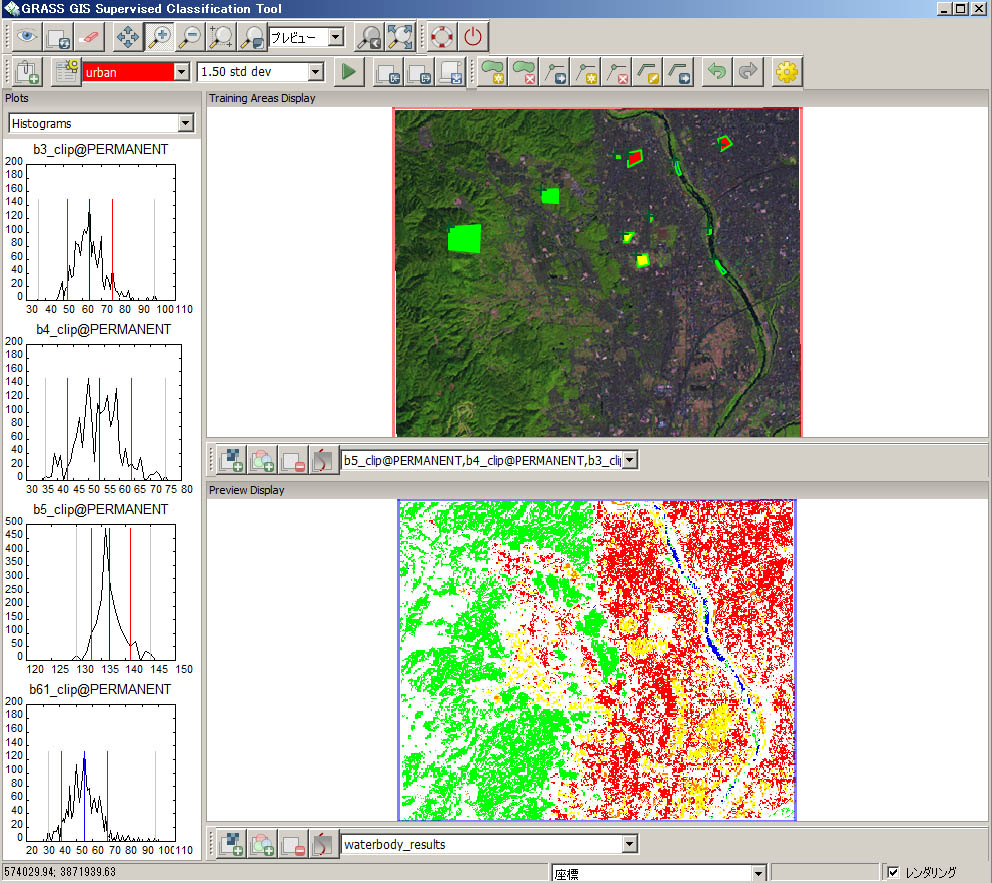The width and height of the screenshot is (992, 883).
Task: Click the b3_clip@PERMANENT histogram plot
Action: (x=101, y=232)
